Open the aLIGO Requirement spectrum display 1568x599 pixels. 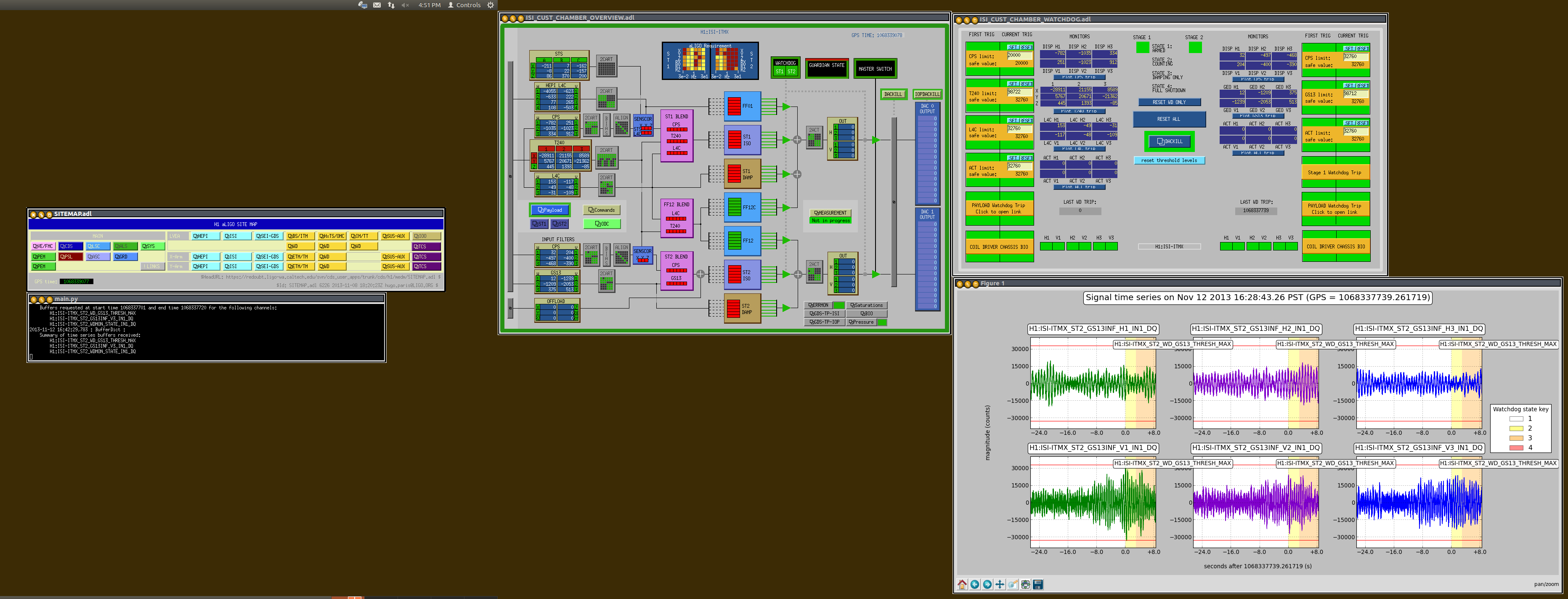tap(710, 61)
